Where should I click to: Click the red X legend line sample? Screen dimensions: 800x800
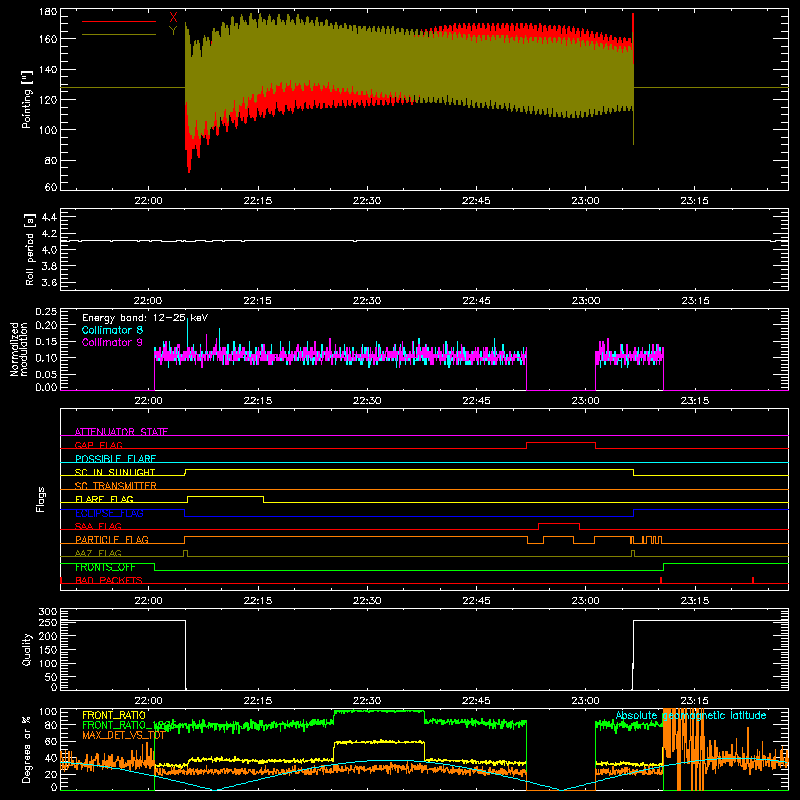(x=118, y=21)
